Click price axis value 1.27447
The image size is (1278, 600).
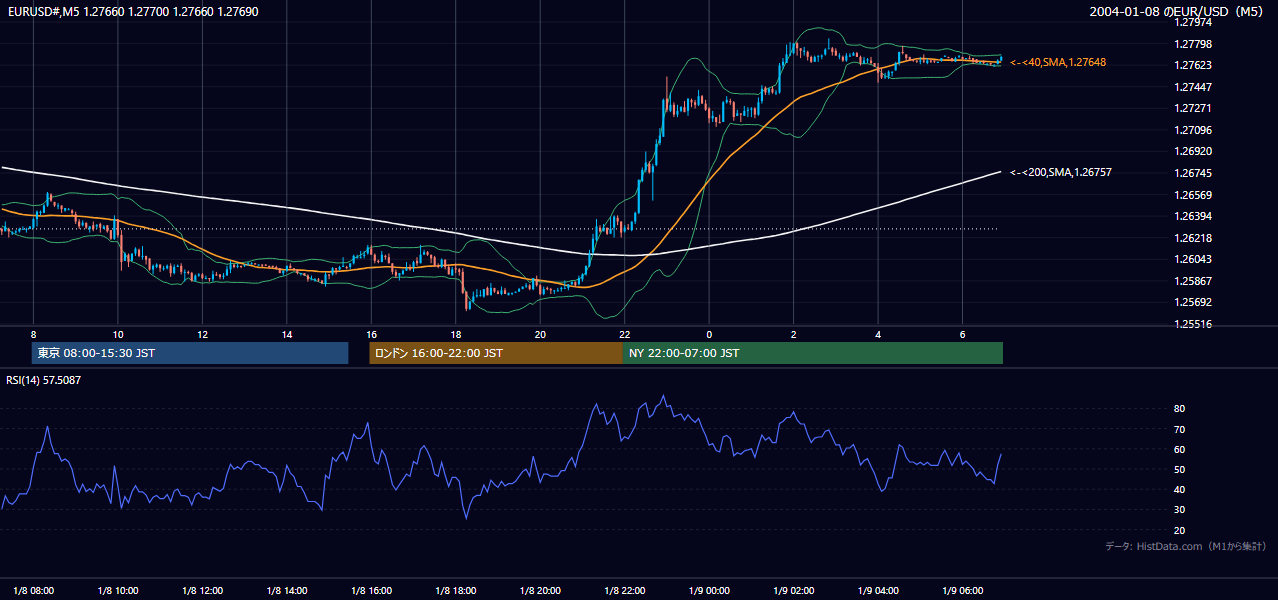pyautogui.click(x=1192, y=87)
